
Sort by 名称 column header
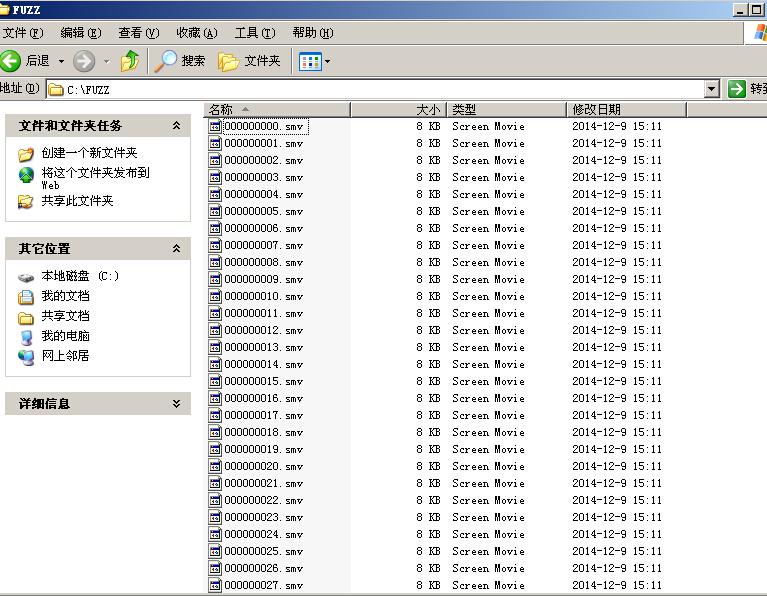pyautogui.click(x=277, y=110)
